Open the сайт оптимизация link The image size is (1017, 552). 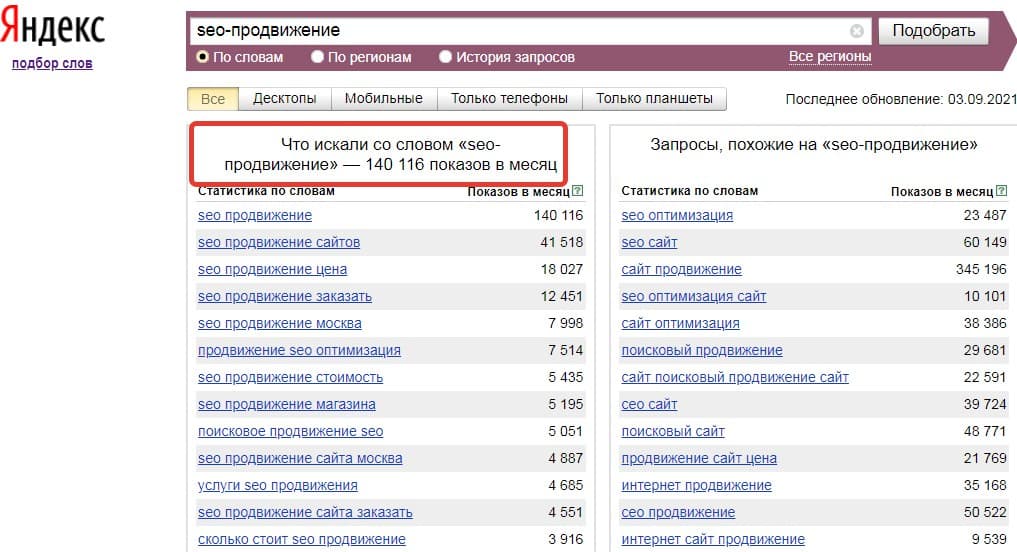tap(680, 324)
